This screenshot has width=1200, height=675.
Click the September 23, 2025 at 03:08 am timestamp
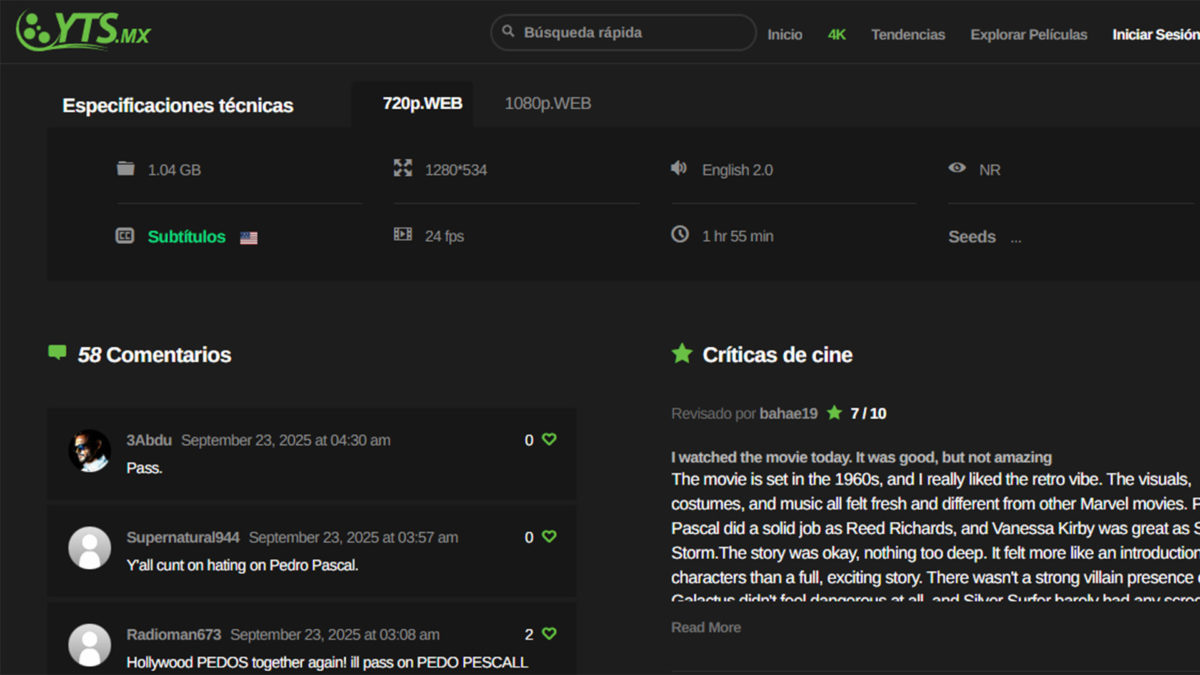pyautogui.click(x=335, y=634)
